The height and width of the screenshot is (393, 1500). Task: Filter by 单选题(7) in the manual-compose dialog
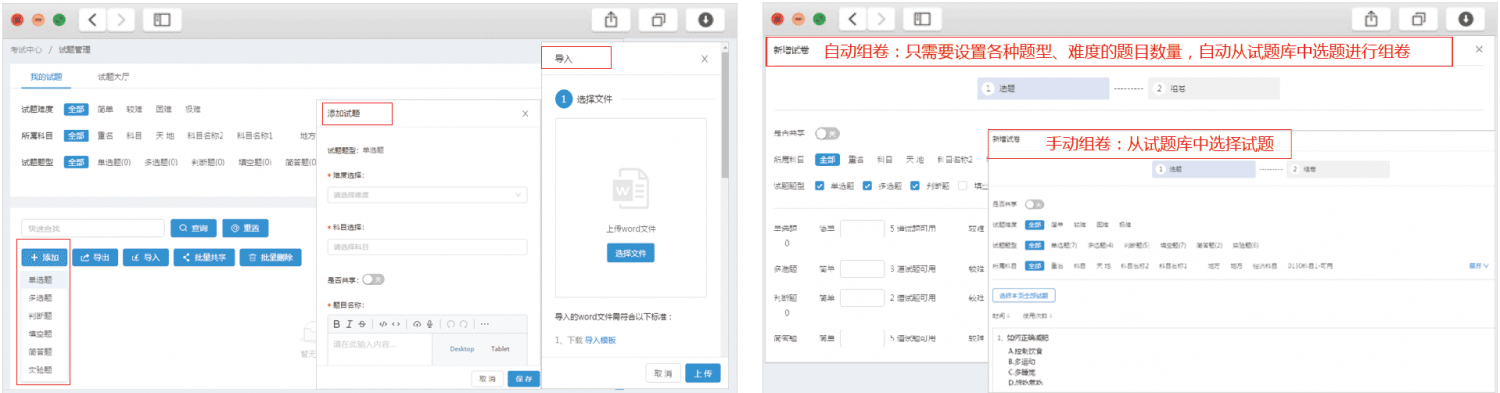pyautogui.click(x=1063, y=245)
